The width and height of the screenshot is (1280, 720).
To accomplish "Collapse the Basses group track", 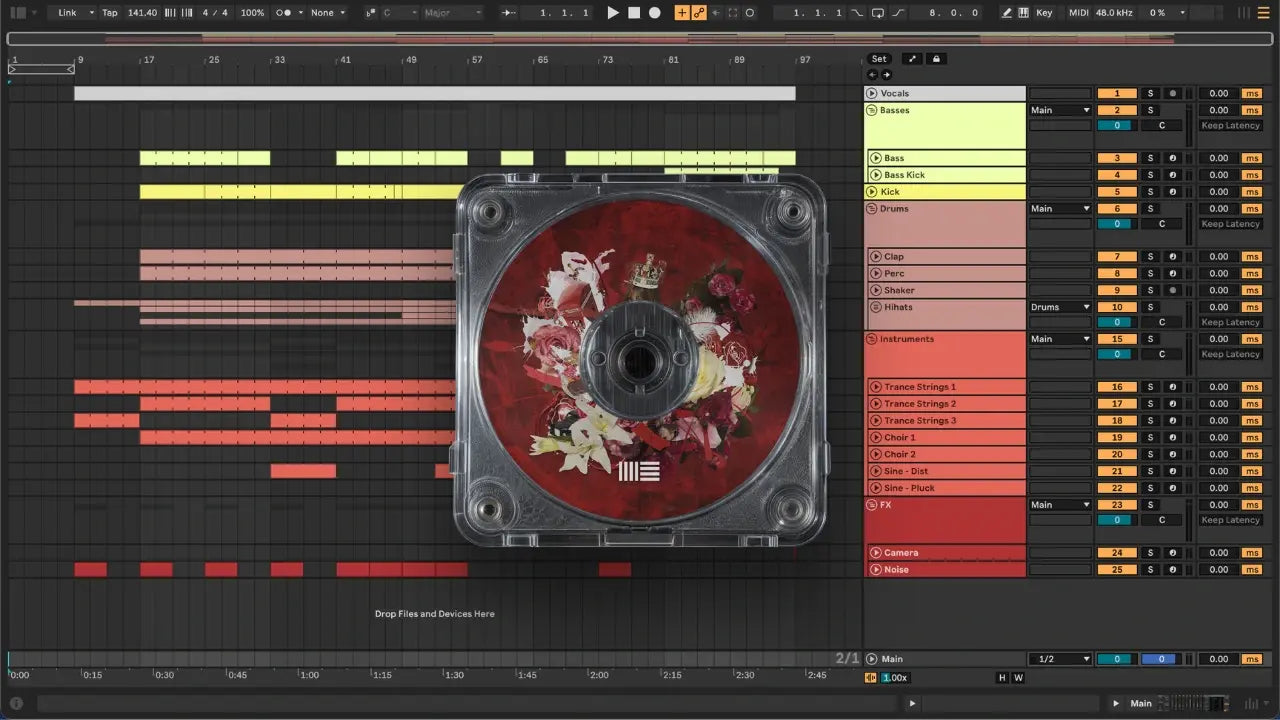I will (x=871, y=110).
